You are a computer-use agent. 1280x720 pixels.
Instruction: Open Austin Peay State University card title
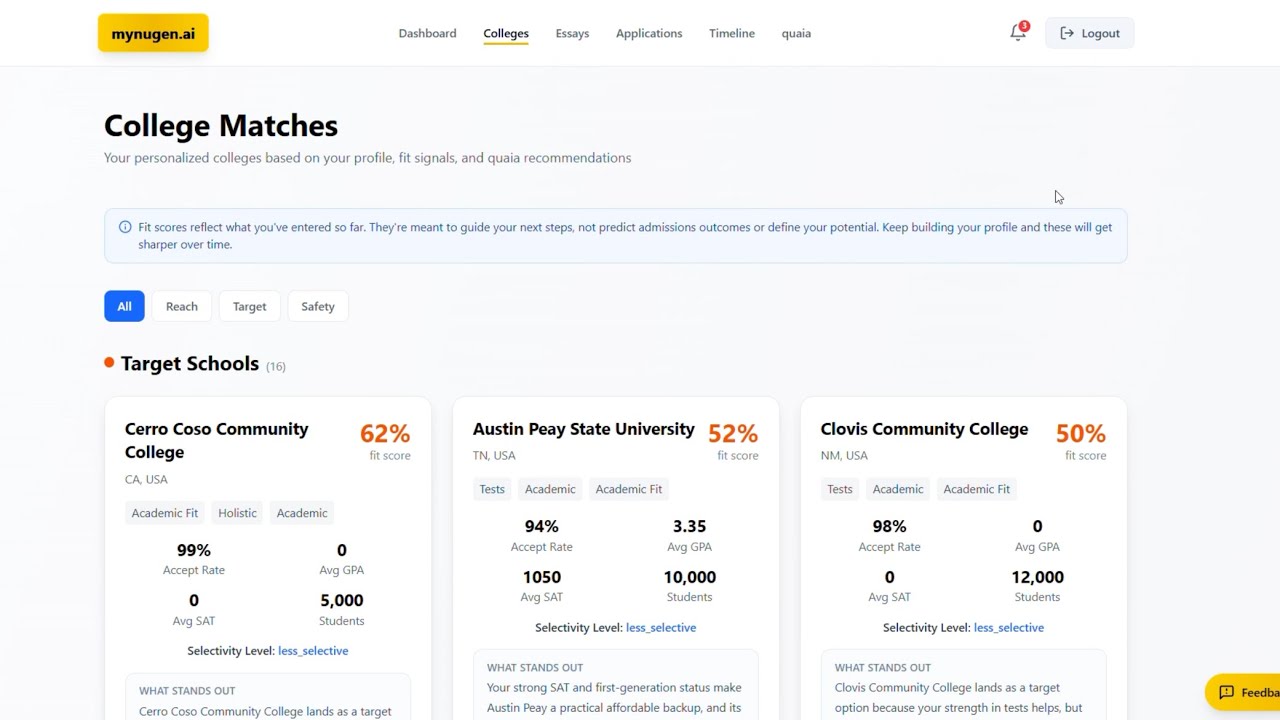pos(584,429)
